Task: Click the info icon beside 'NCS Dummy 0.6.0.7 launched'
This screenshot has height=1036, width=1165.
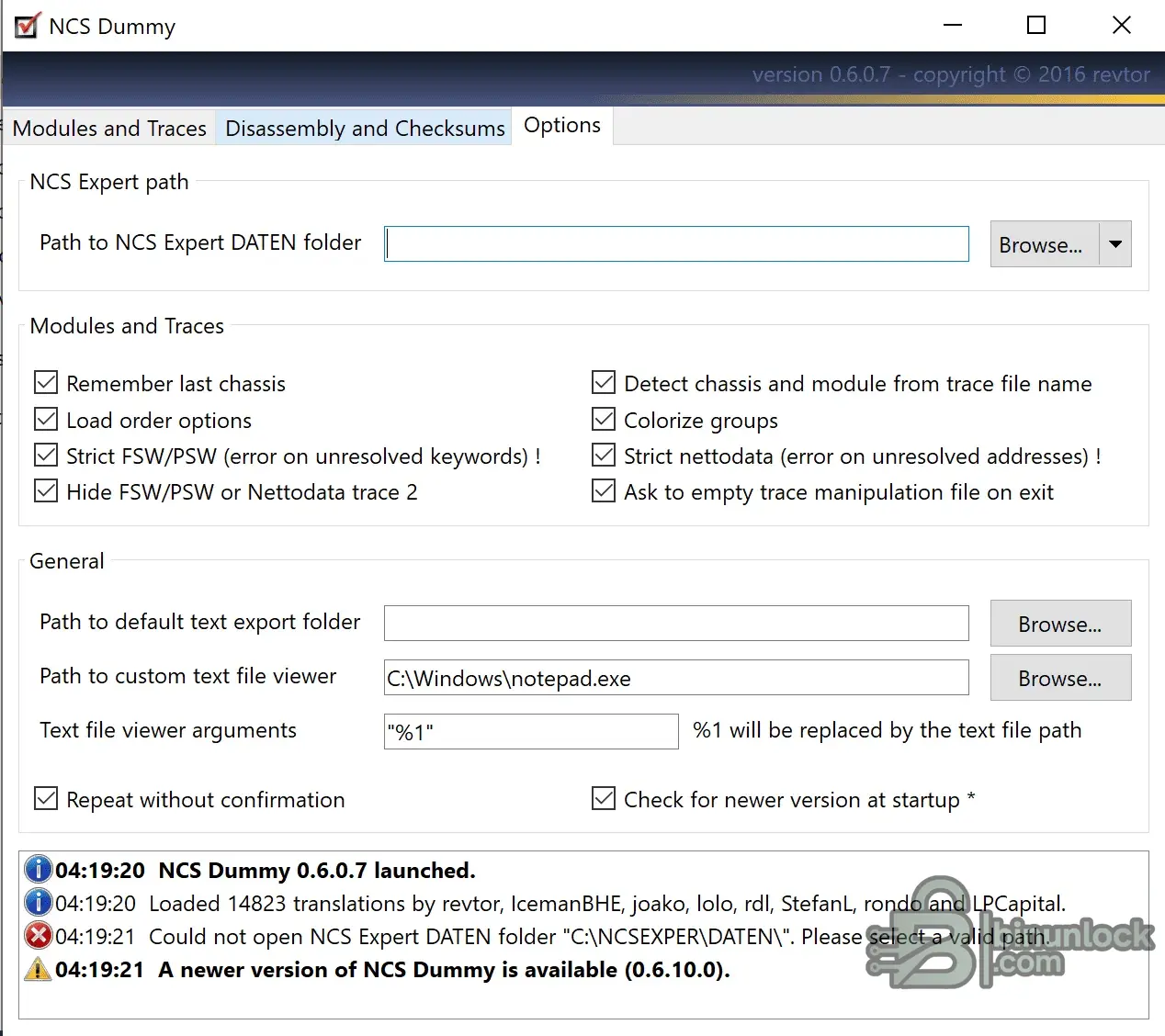Action: coord(38,869)
